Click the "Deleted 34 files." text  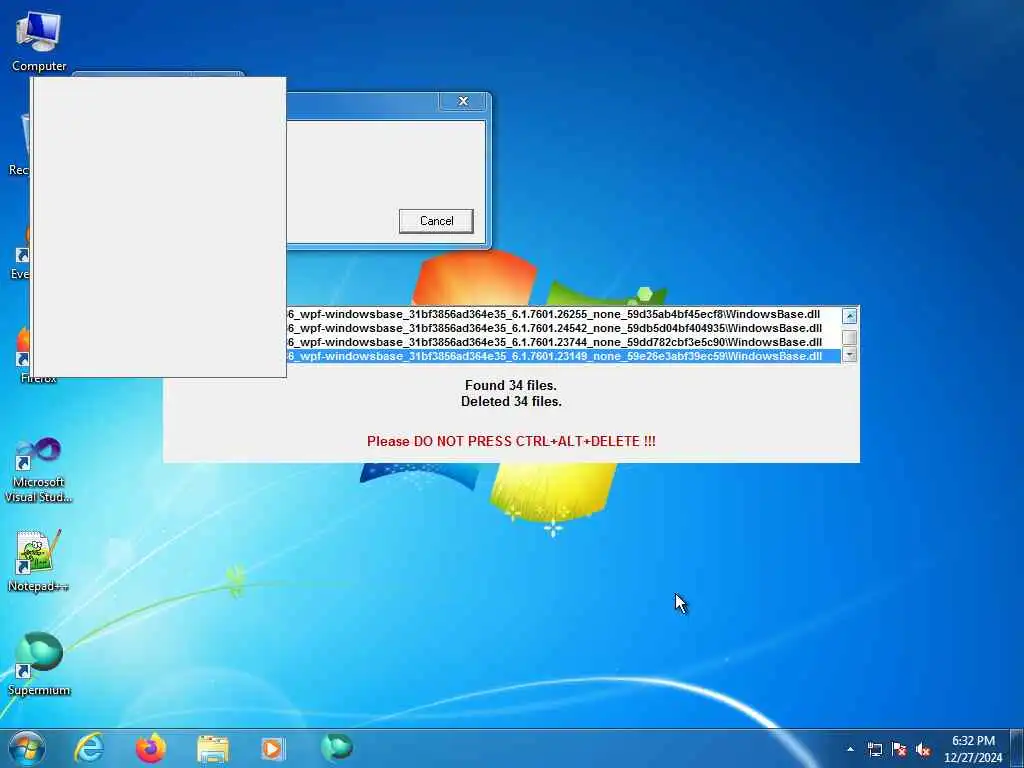511,402
